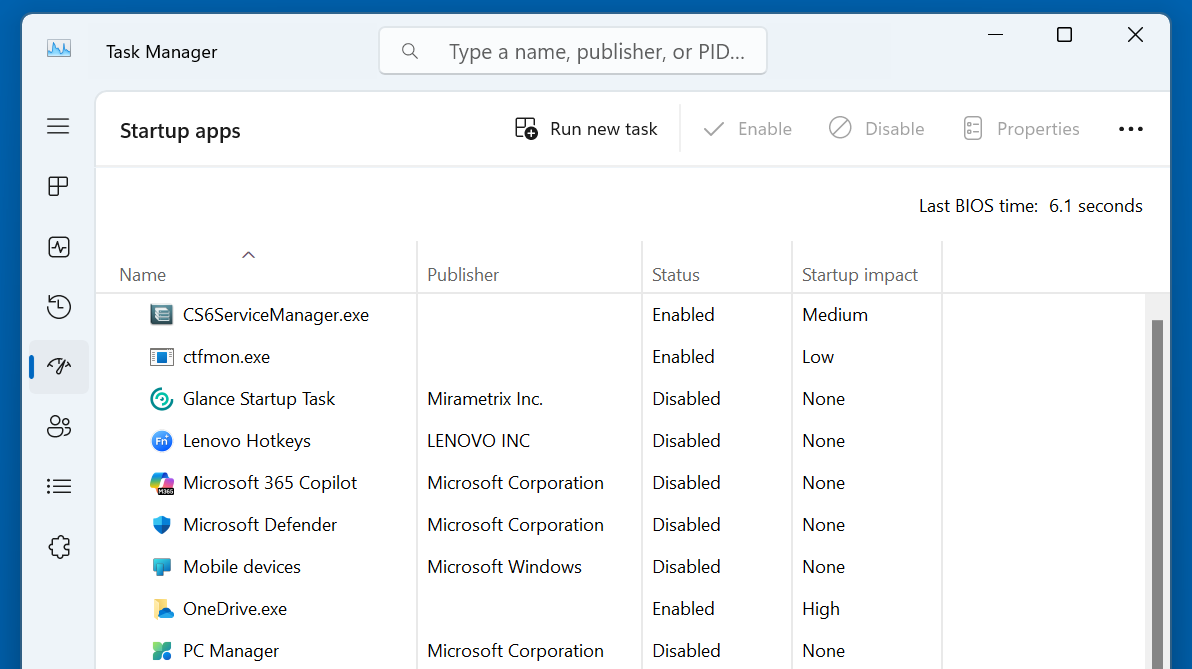
Task: Click the PC Manager app icon
Action: click(x=162, y=650)
